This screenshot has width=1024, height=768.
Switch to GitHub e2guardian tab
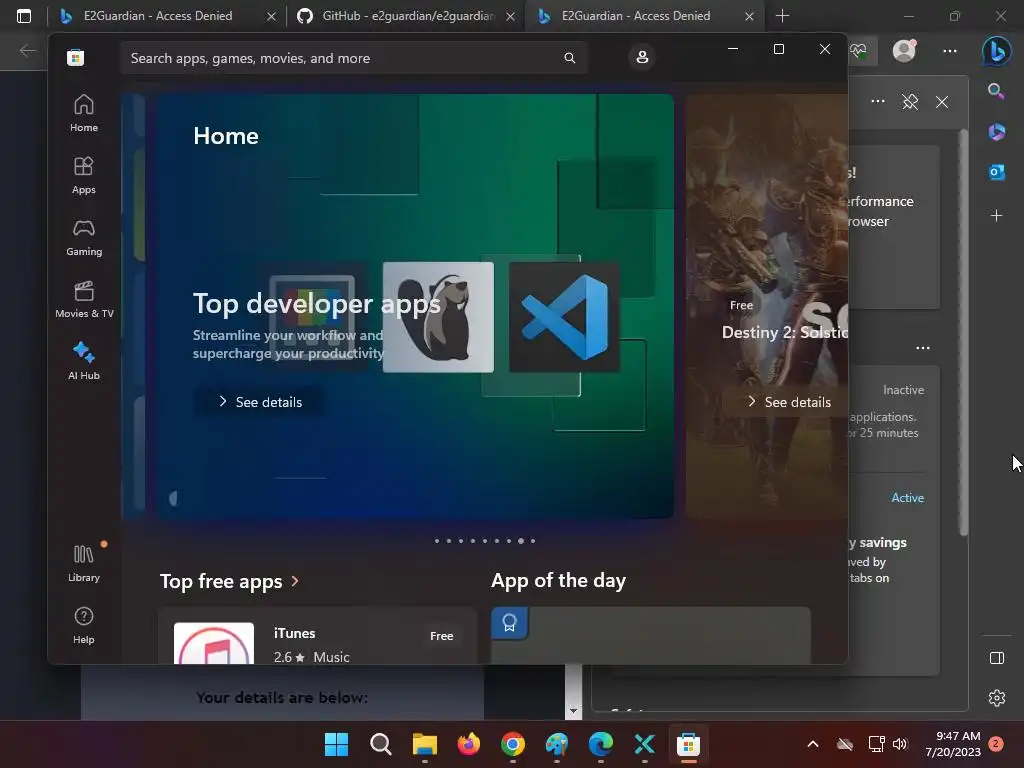coord(408,16)
